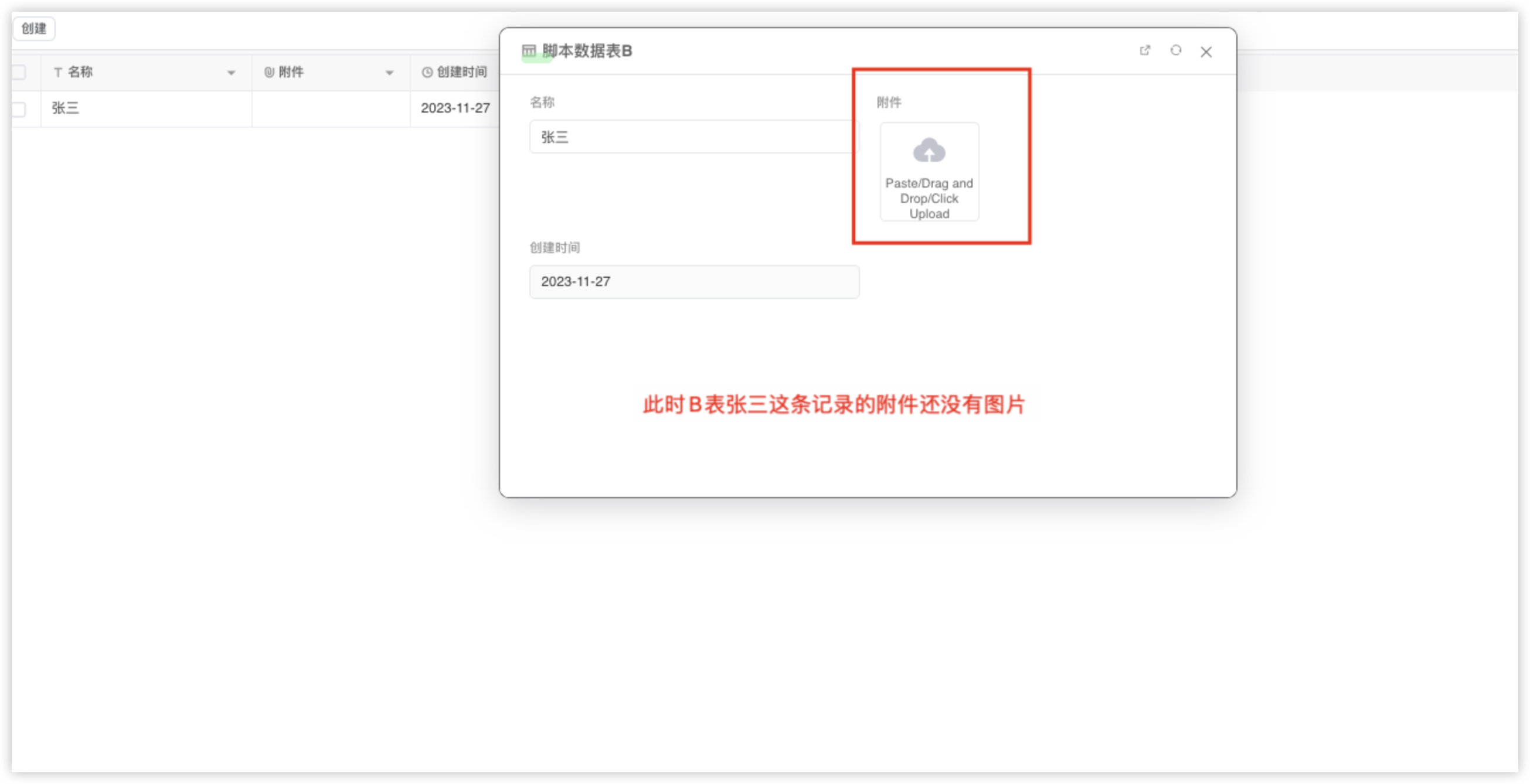Image resolution: width=1530 pixels, height=784 pixels.
Task: Click the 附件 label in the dialog
Action: pos(889,103)
